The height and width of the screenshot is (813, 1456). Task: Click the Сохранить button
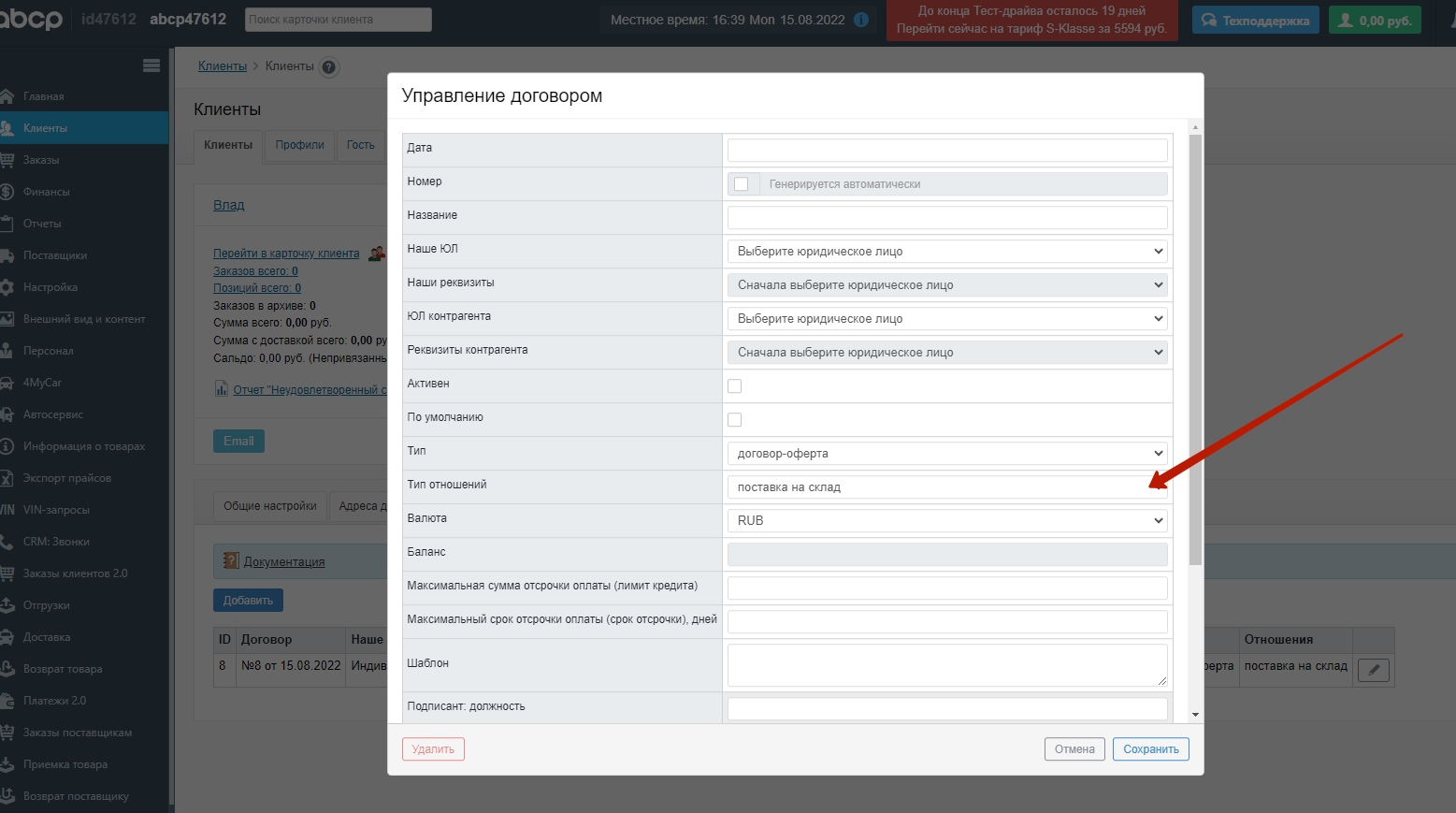point(1150,749)
